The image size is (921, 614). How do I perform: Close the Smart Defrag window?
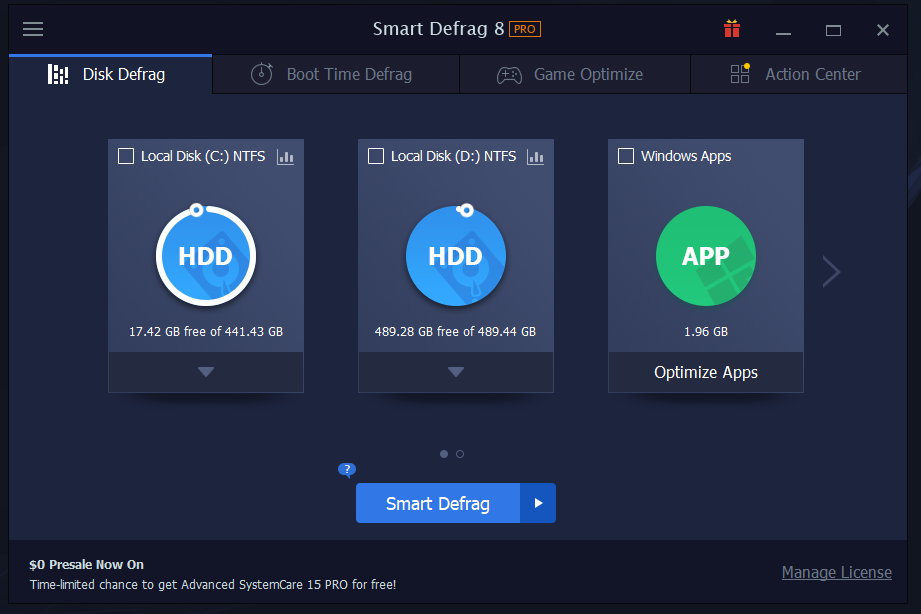(x=882, y=30)
